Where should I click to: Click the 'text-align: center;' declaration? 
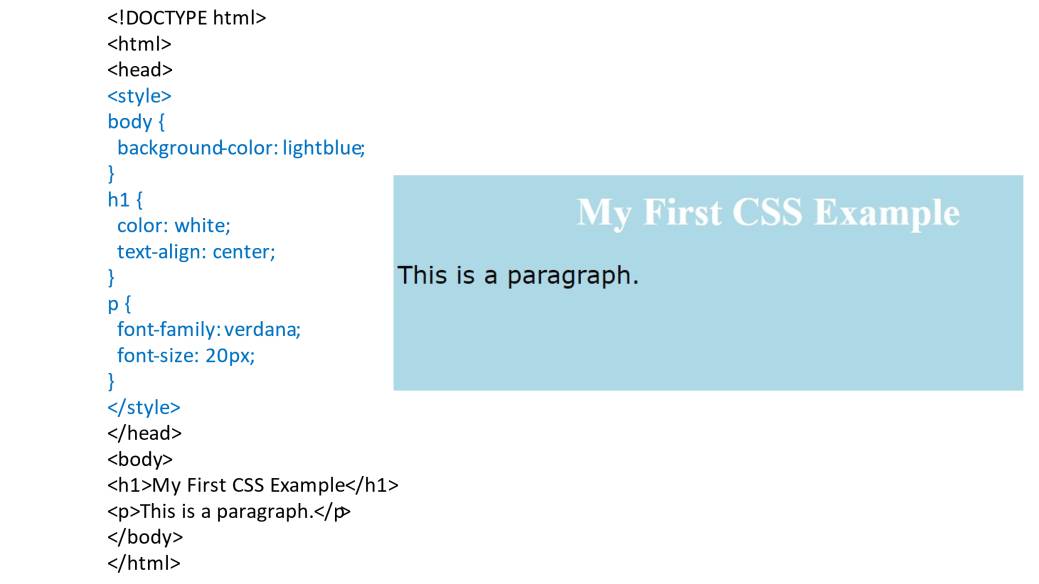coord(196,252)
